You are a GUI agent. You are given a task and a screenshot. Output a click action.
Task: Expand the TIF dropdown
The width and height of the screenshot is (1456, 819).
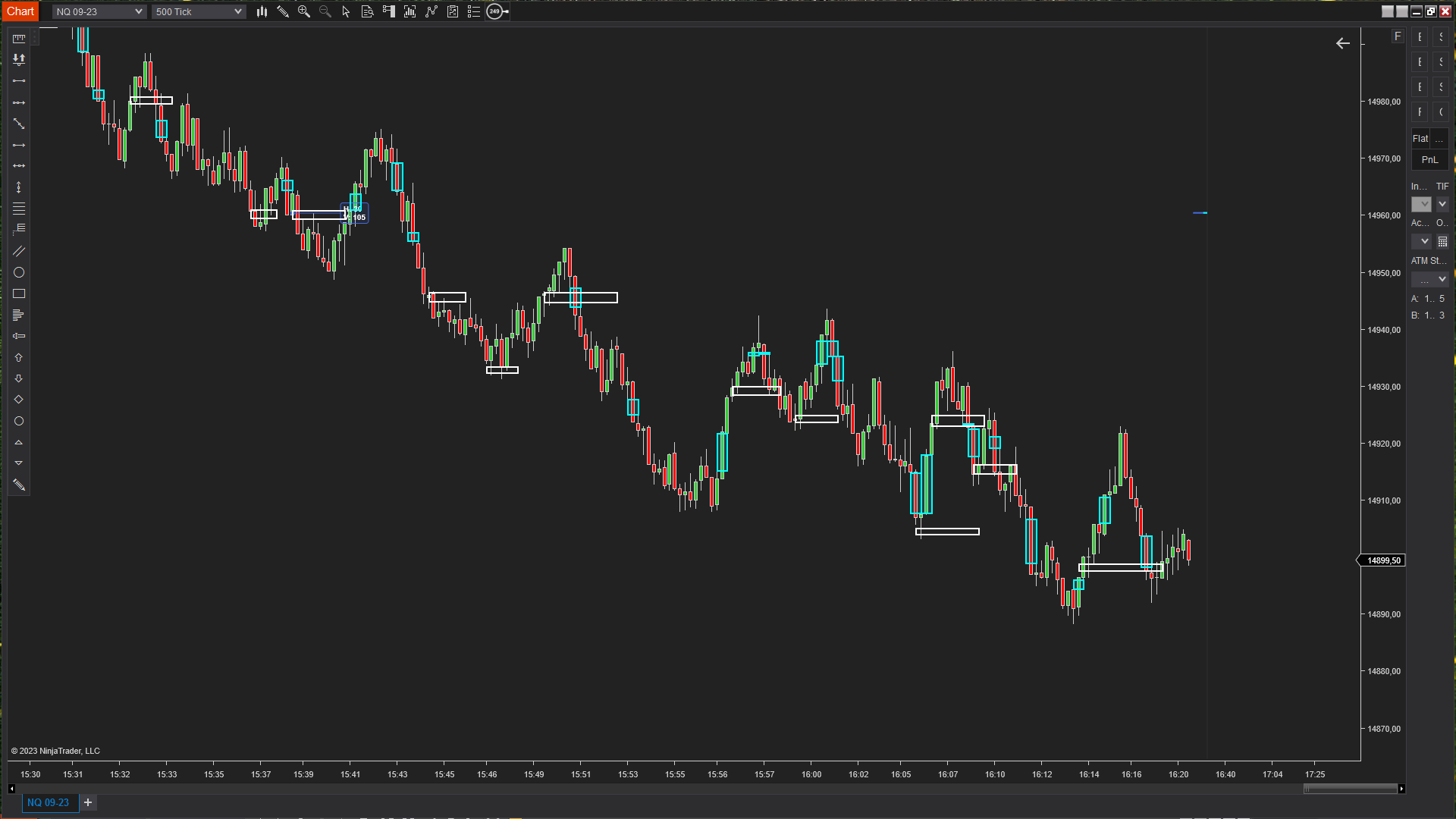click(1442, 204)
